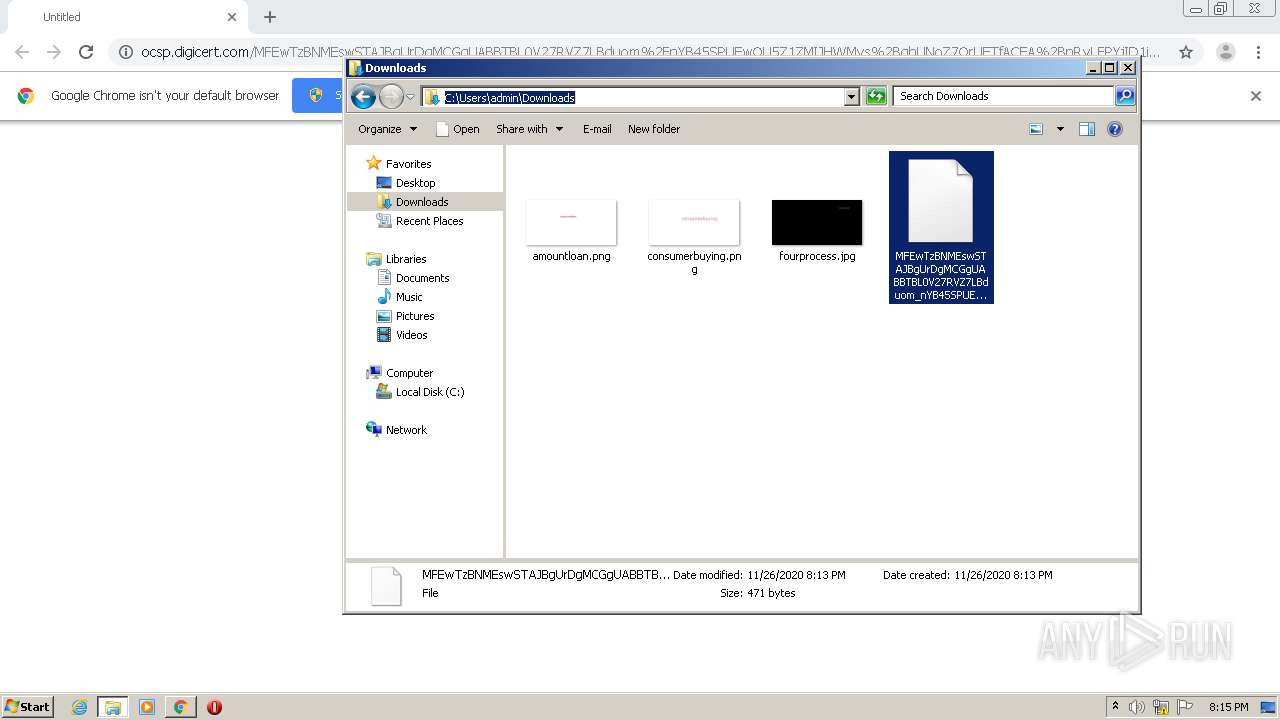Open the Organize menu
The image size is (1280, 720).
(387, 129)
